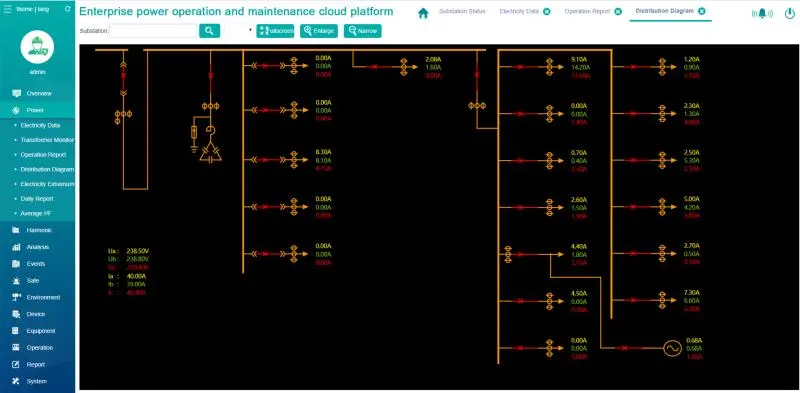Click the generator symbol in diagram
The image size is (800, 393).
coord(672,348)
